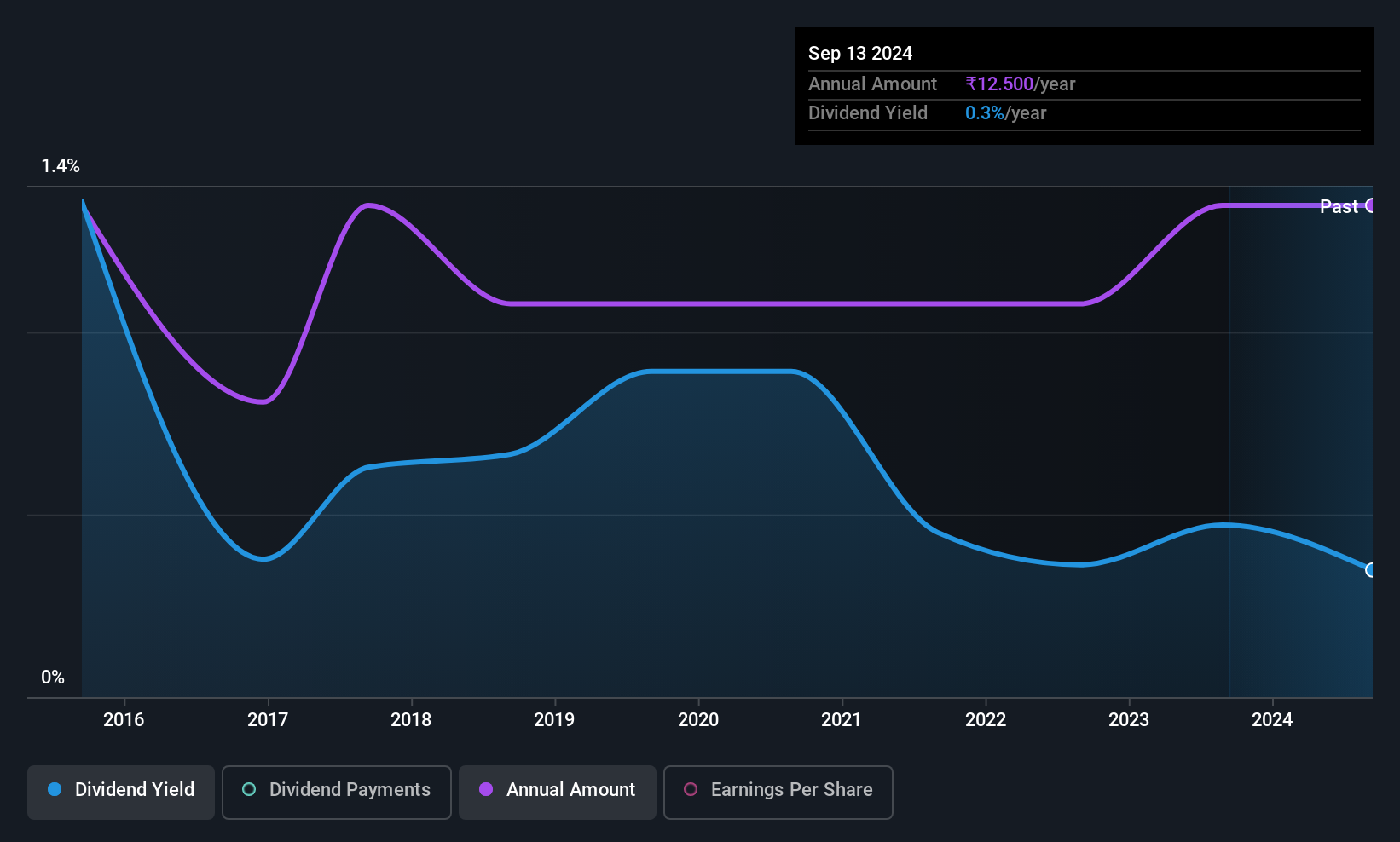This screenshot has width=1400, height=842.
Task: Click the Sep 13 2024 tooltip date
Action: 860,54
